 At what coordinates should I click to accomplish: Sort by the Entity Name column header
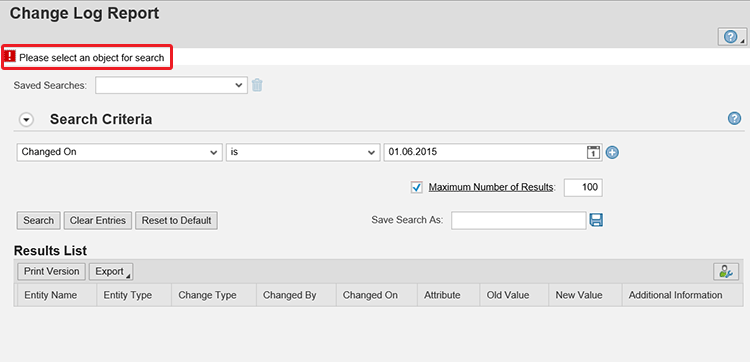[x=51, y=295]
